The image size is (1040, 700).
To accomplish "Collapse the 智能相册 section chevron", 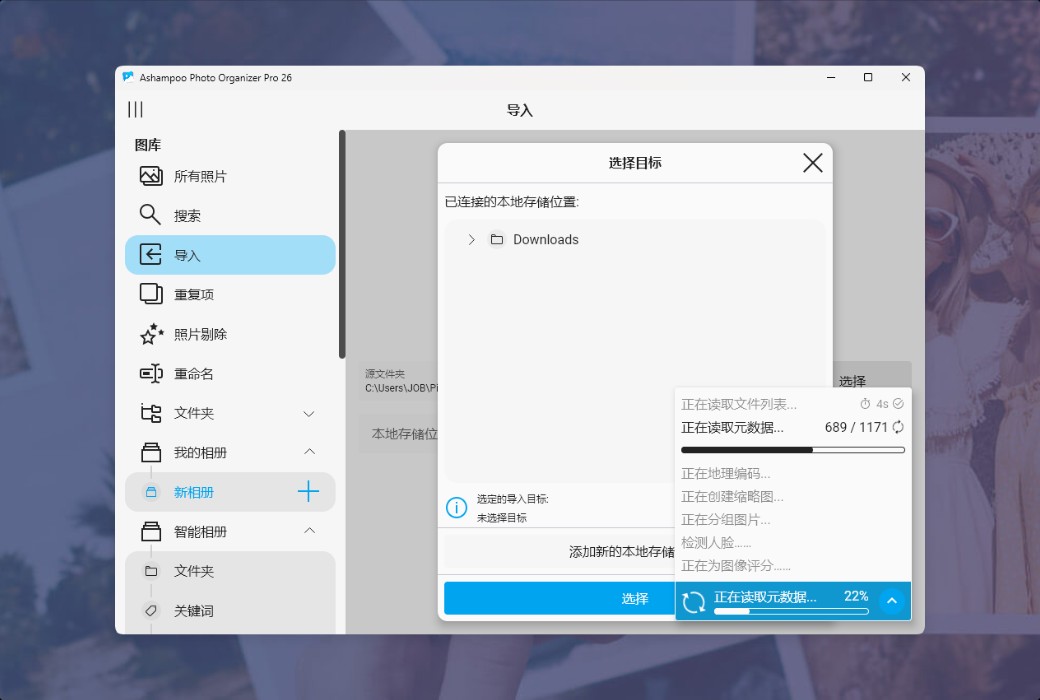I will tap(309, 531).
